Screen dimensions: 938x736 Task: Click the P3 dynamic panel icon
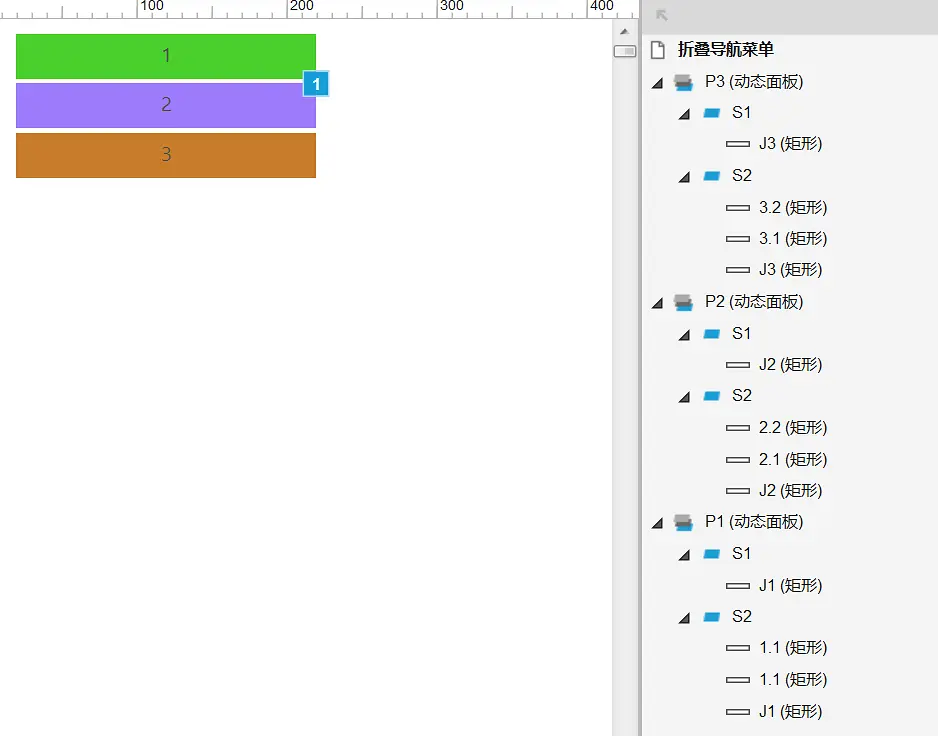click(683, 82)
